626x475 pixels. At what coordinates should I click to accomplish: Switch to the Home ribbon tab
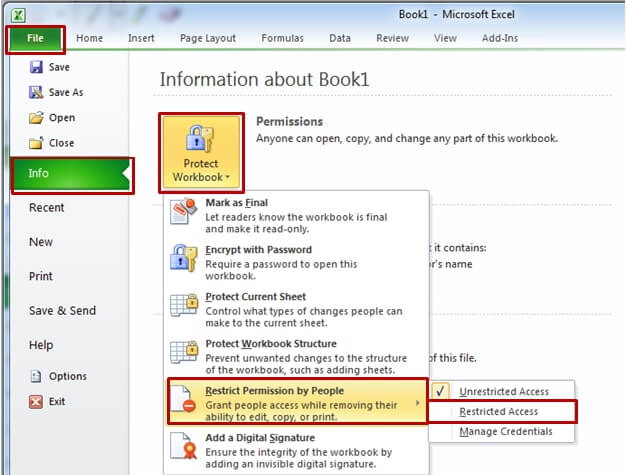89,38
